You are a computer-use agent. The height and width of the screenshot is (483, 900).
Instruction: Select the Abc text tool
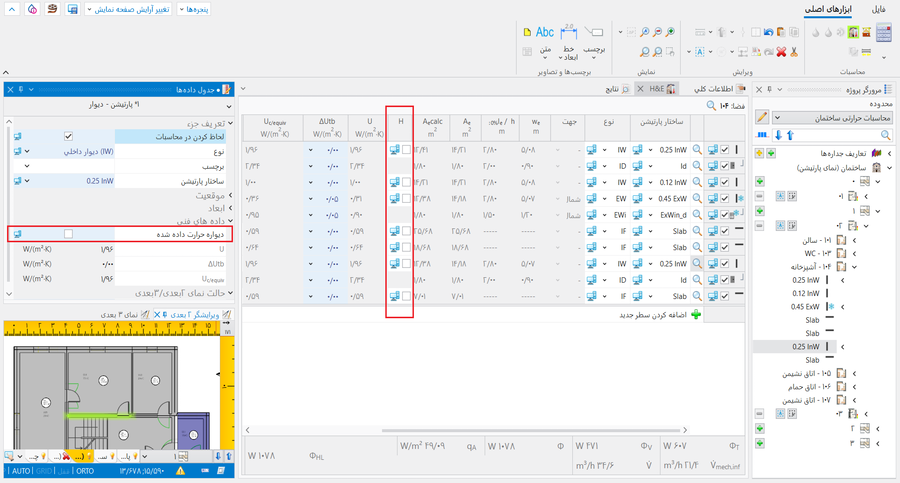pos(545,33)
